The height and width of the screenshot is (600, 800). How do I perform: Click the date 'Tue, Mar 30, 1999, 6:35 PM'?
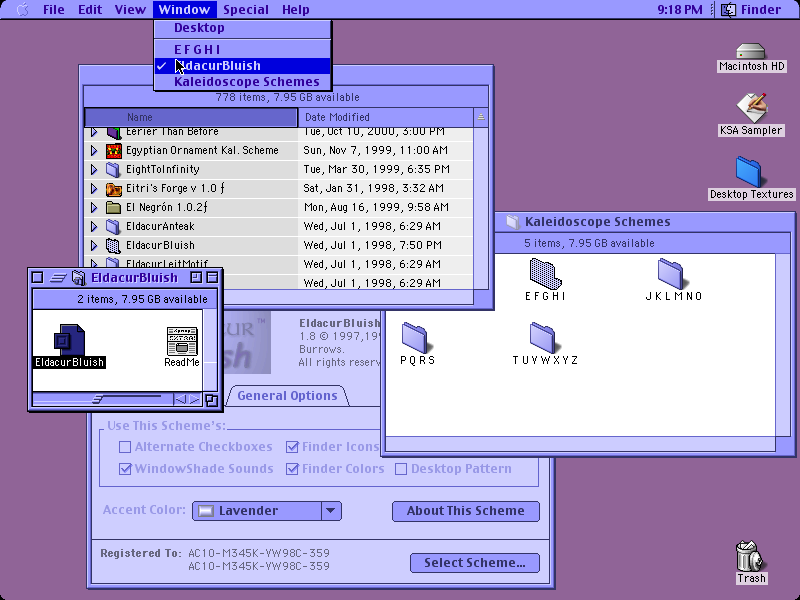pyautogui.click(x=377, y=169)
